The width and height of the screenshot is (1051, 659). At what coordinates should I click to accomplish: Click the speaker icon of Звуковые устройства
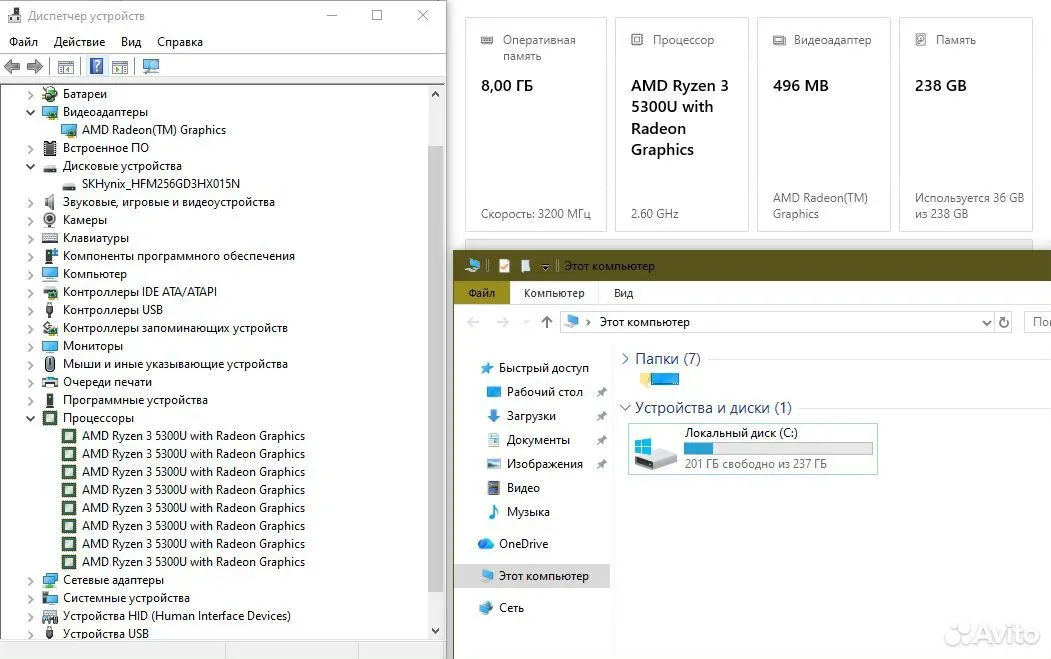[50, 202]
